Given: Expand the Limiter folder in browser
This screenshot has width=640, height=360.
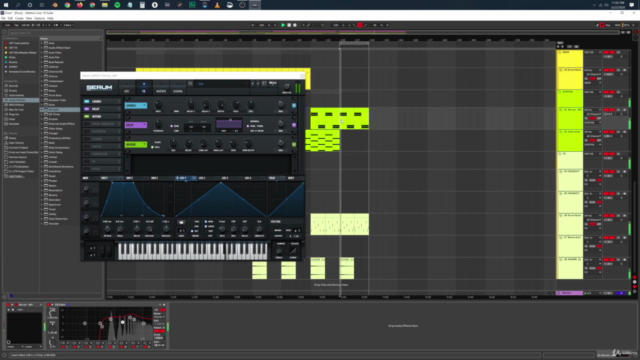Looking at the screenshot, I should pos(42,157).
